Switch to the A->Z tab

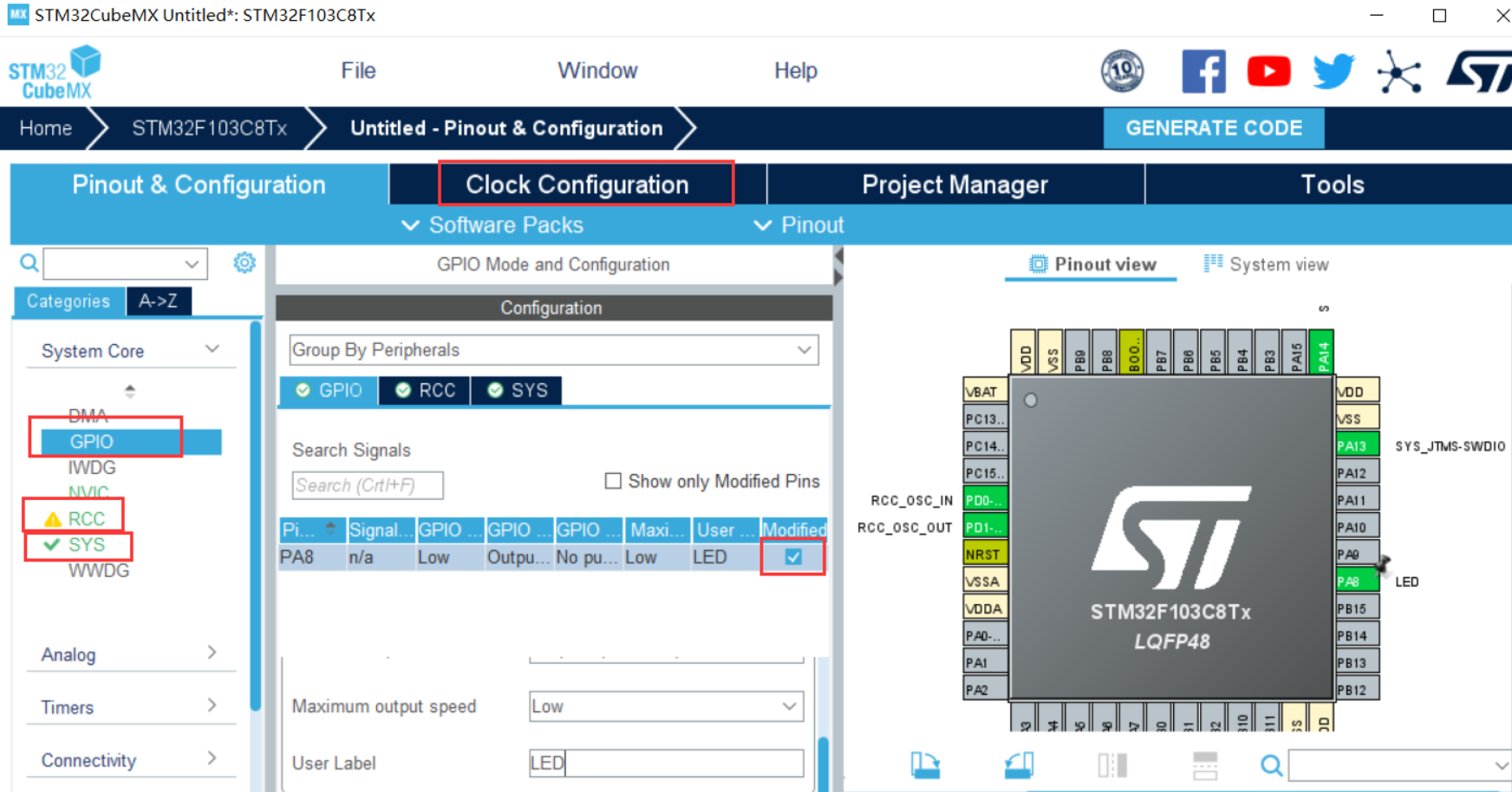coord(159,301)
